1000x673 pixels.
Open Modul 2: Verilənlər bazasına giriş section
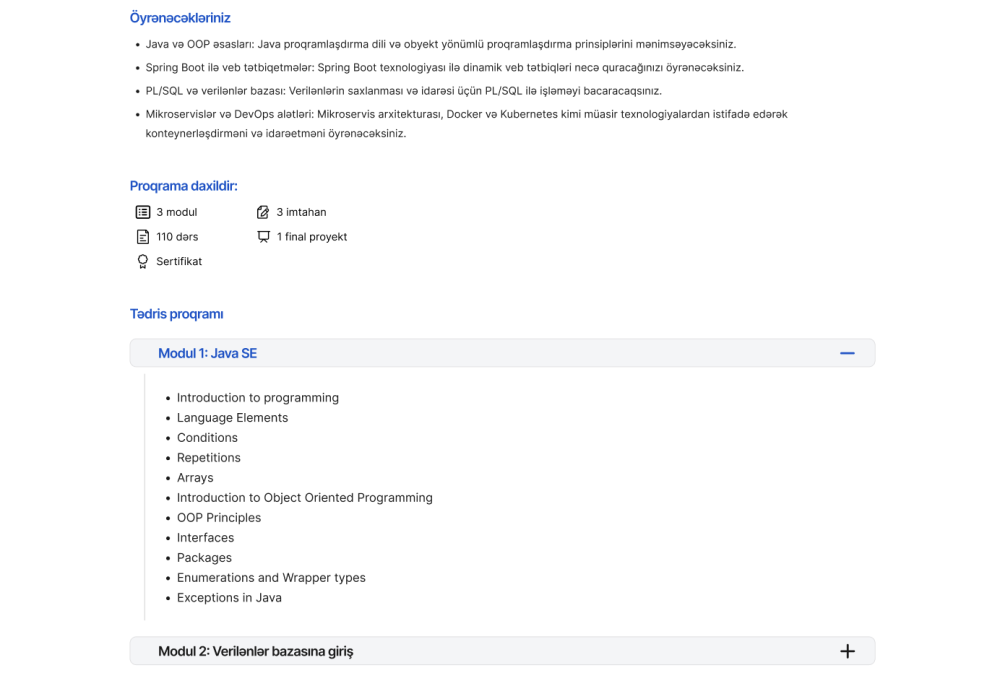[x=255, y=651]
